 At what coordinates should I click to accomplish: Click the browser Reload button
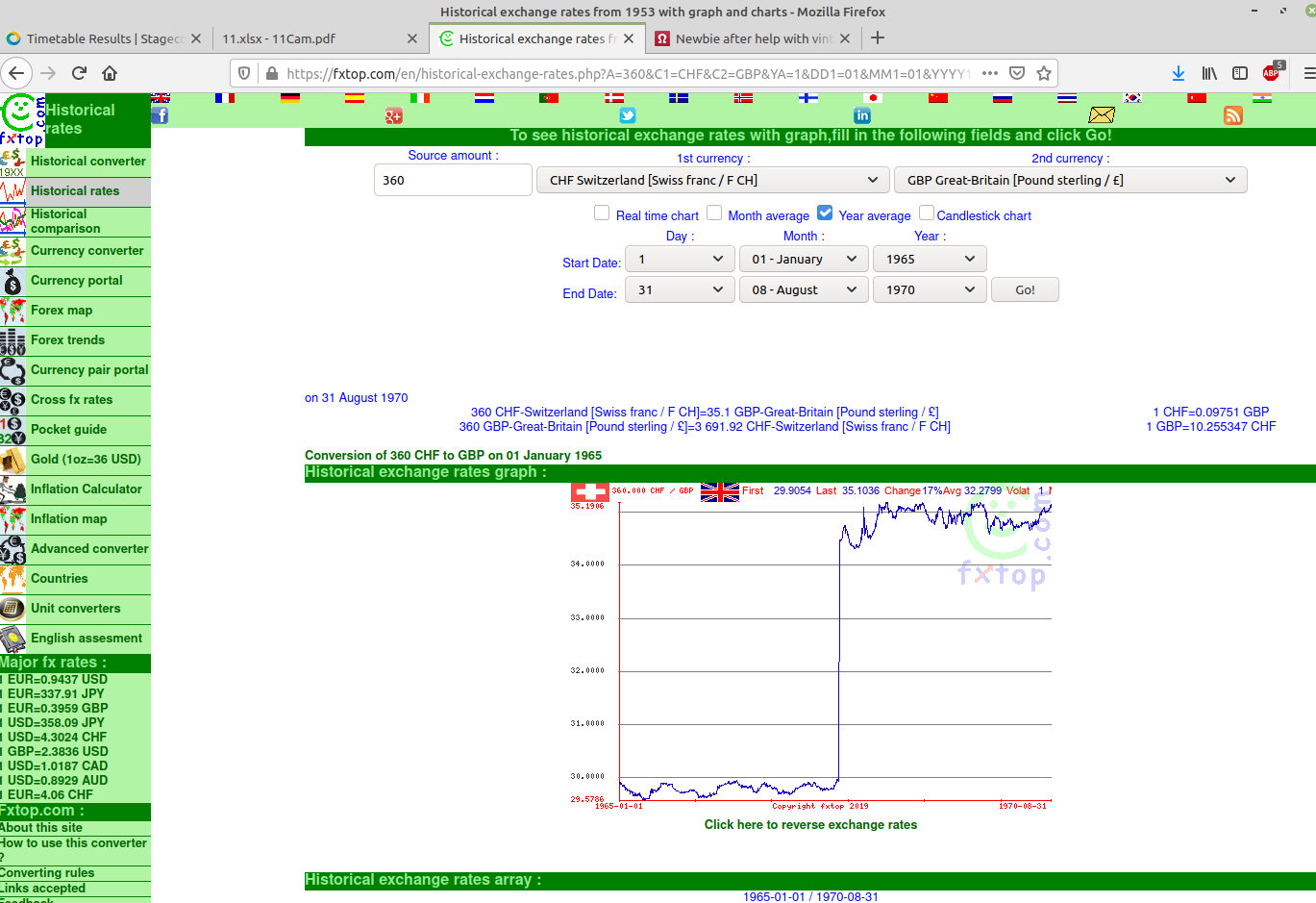(79, 73)
